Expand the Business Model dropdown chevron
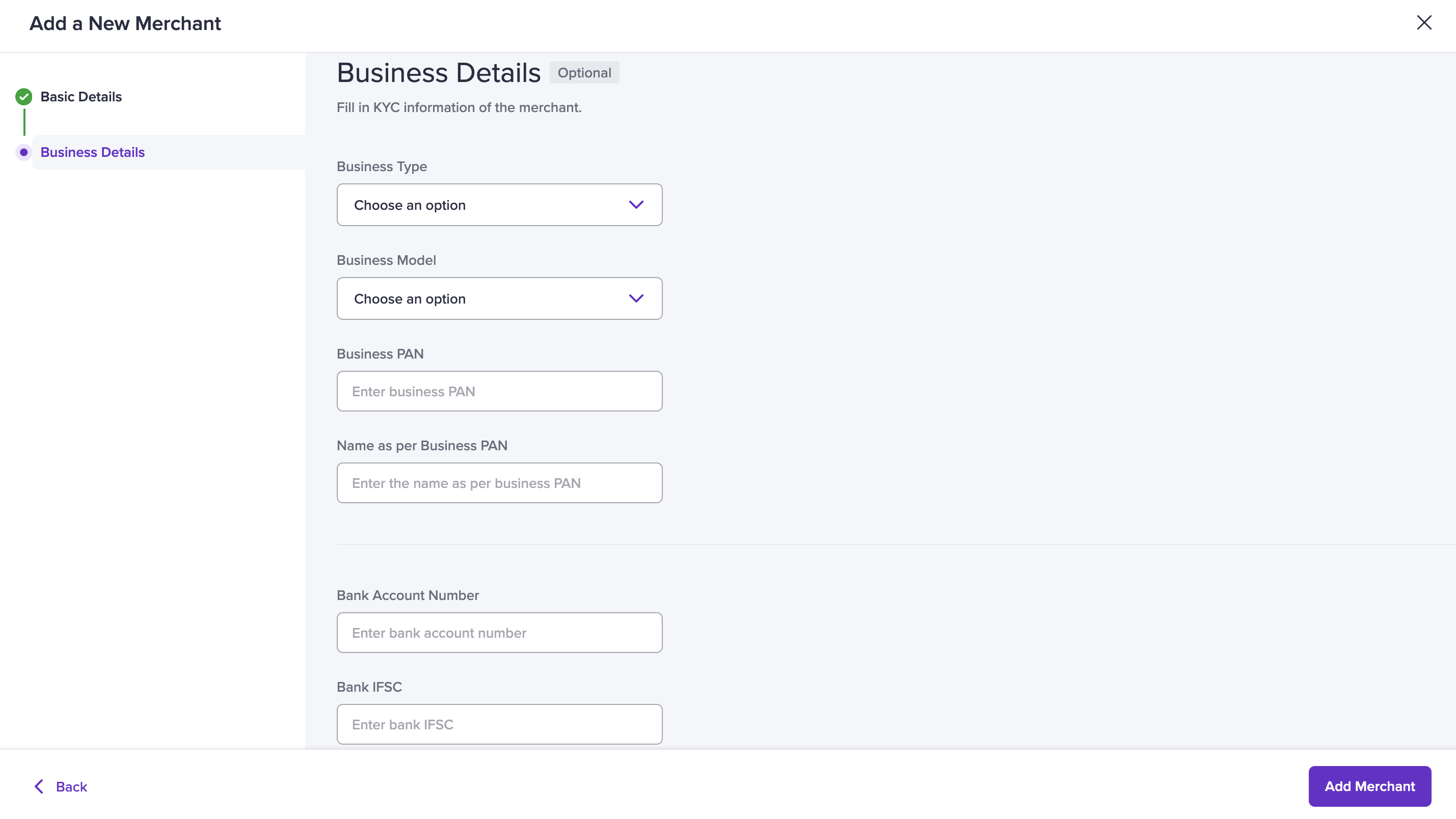 (636, 298)
